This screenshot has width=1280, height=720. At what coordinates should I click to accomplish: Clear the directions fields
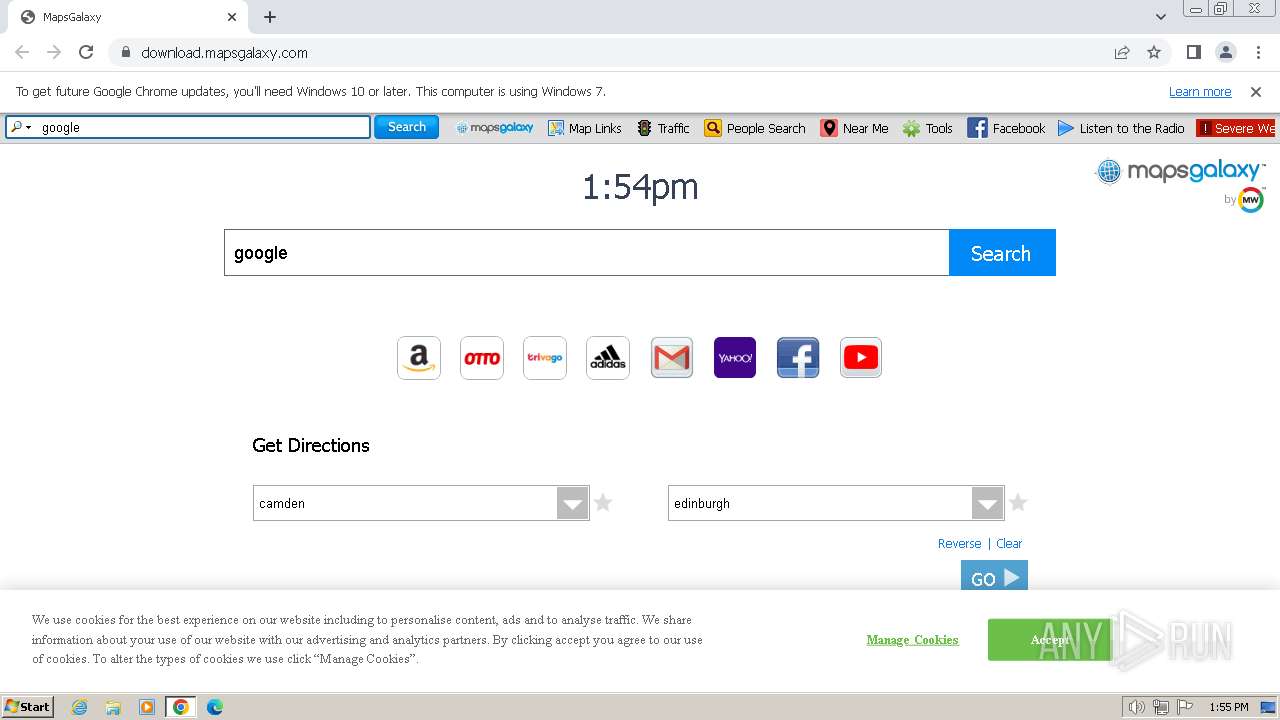[x=1009, y=544]
